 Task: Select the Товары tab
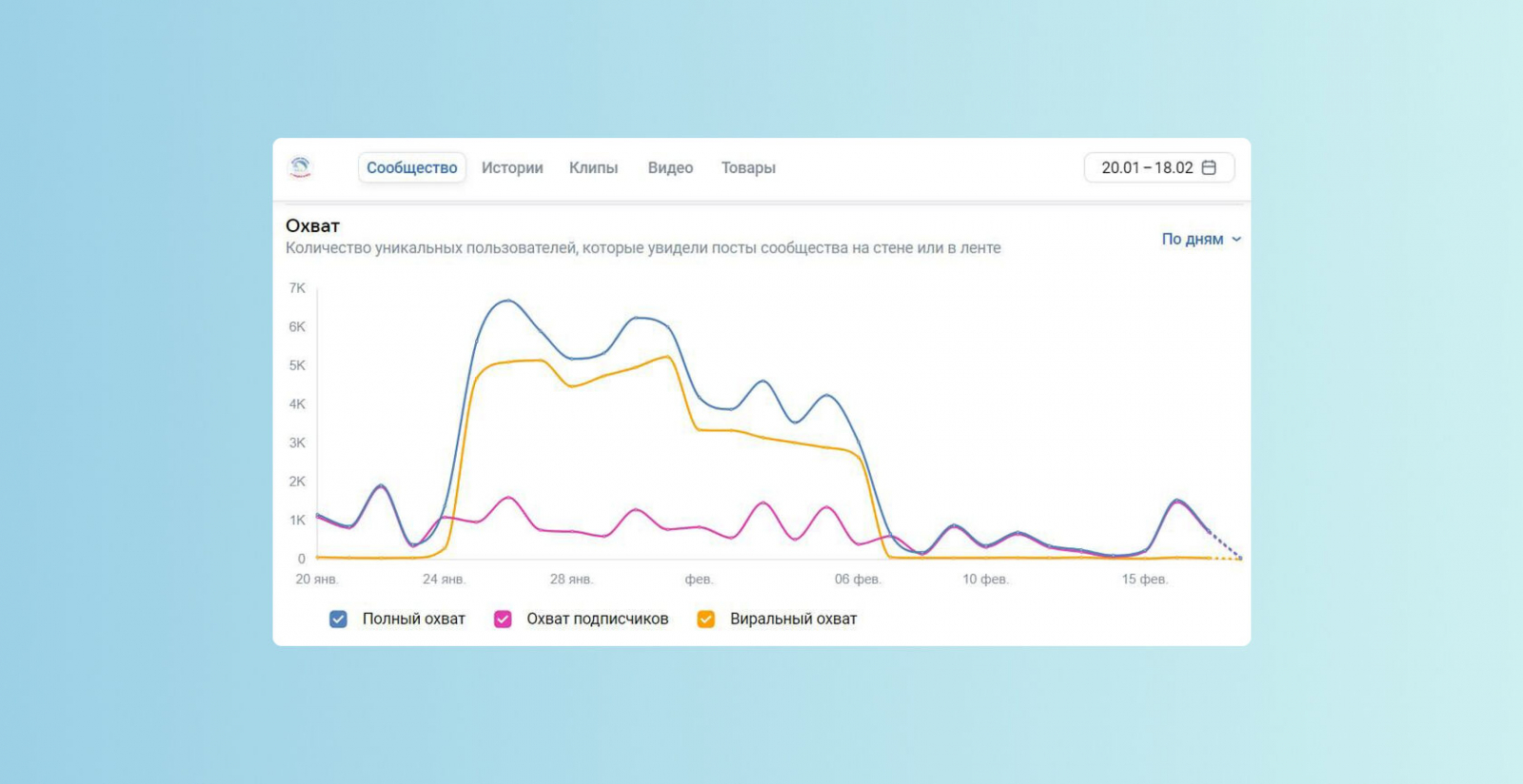tap(748, 167)
